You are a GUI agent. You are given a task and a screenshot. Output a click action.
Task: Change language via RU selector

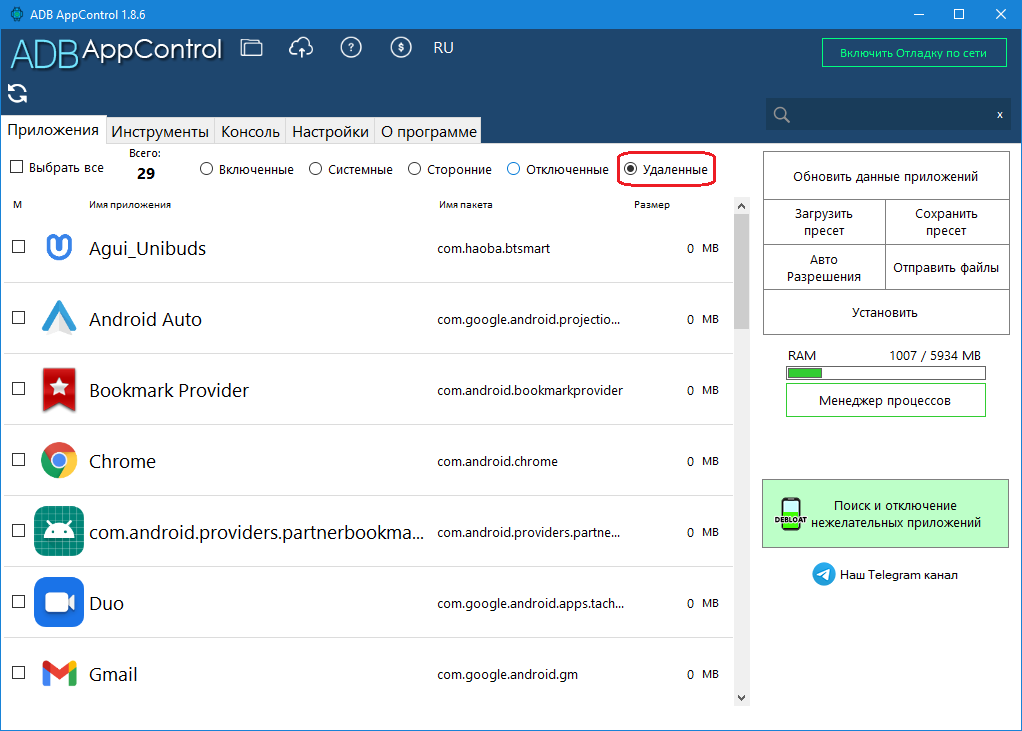(443, 48)
